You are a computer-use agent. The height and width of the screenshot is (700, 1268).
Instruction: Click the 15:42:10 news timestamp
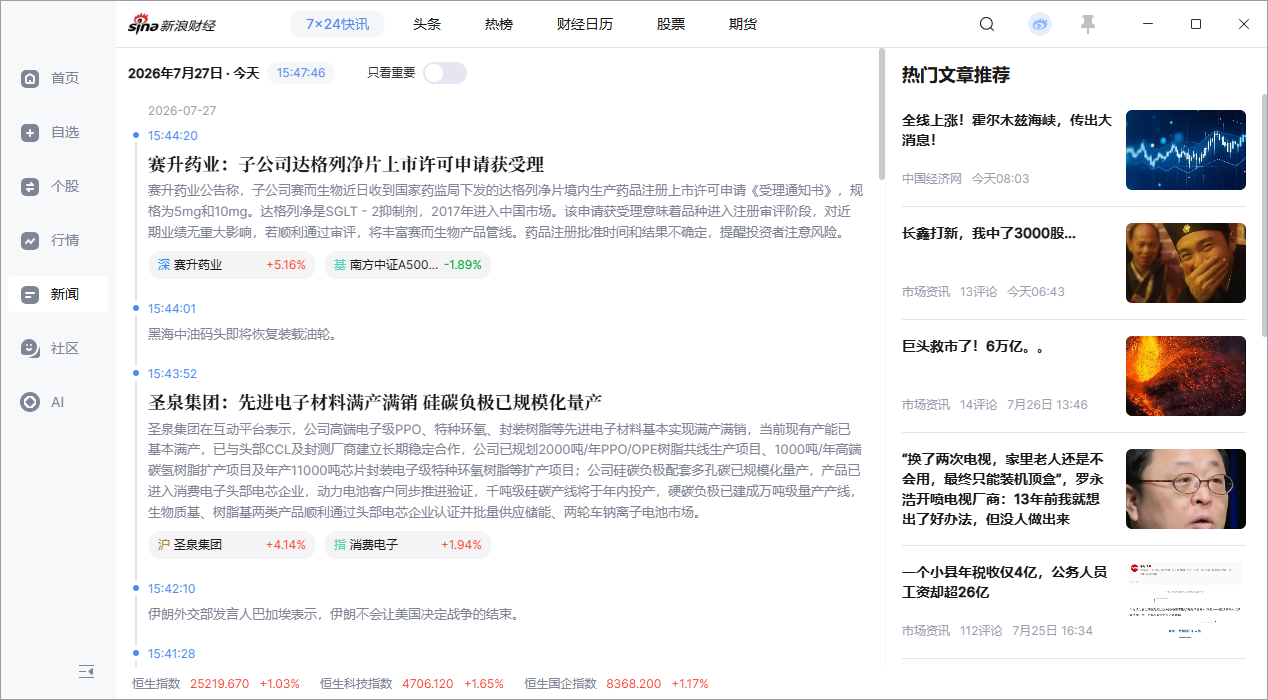tap(172, 589)
